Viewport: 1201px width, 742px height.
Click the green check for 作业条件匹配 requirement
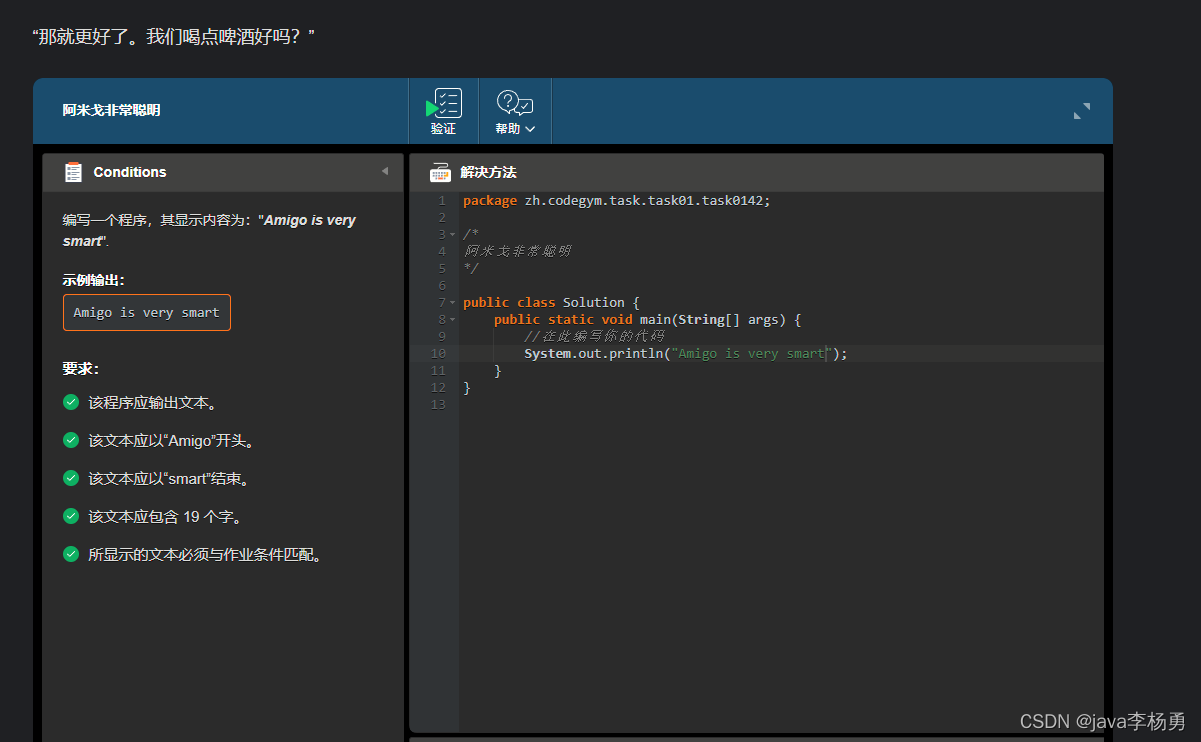coord(71,554)
